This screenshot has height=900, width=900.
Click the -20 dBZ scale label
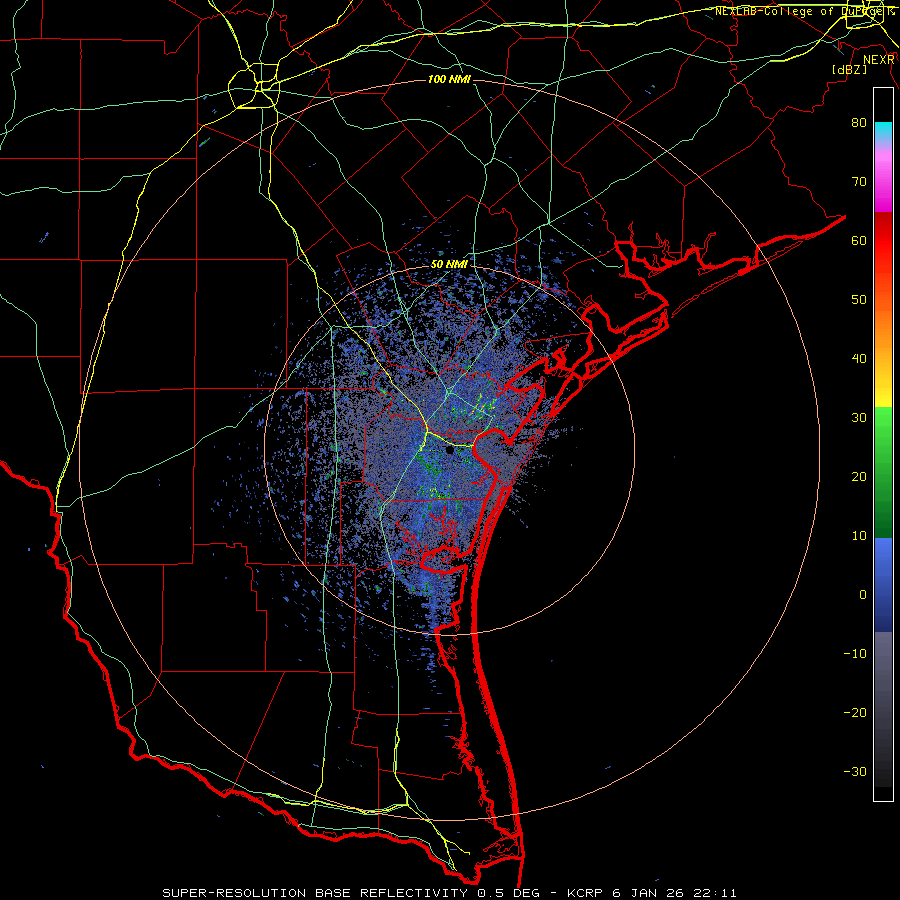tap(855, 713)
